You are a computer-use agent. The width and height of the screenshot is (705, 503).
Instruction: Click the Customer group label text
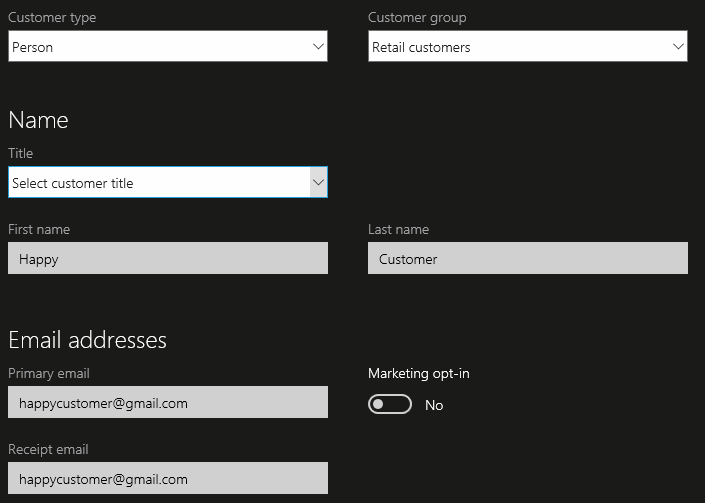417,18
